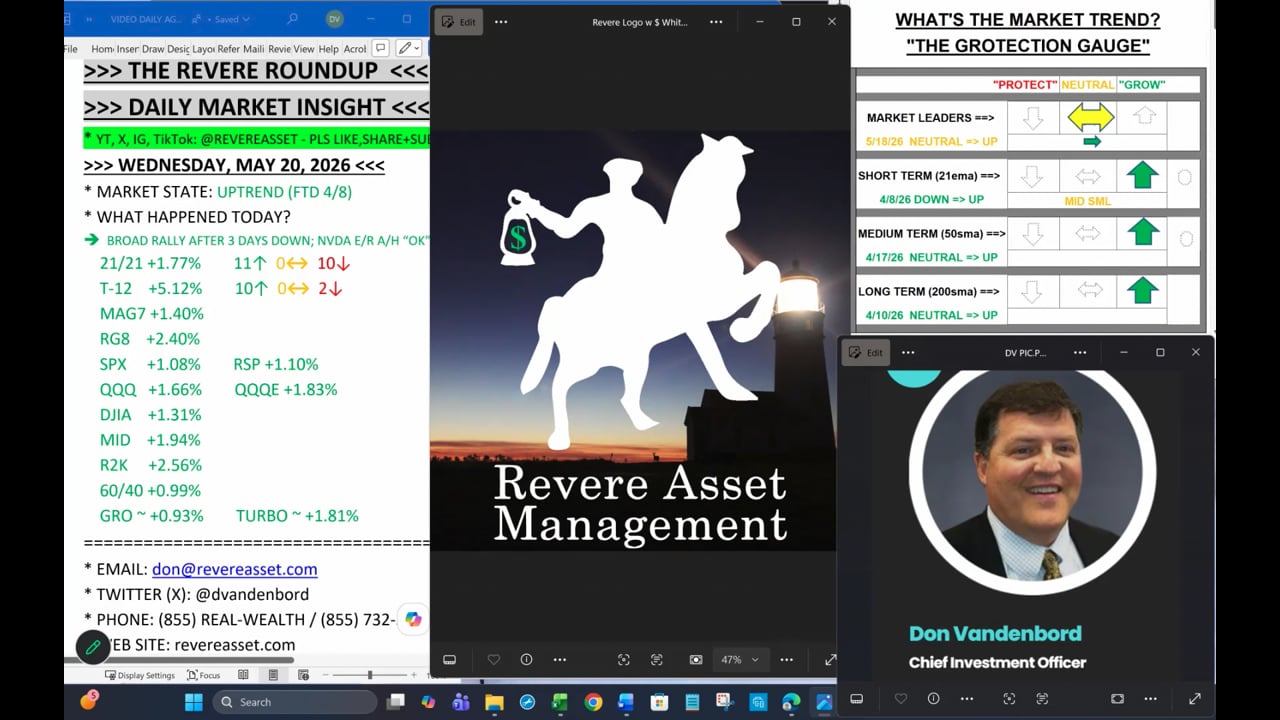Screen dimensions: 1280x720
Task: Open Google Chrome from the taskbar
Action: click(x=593, y=702)
